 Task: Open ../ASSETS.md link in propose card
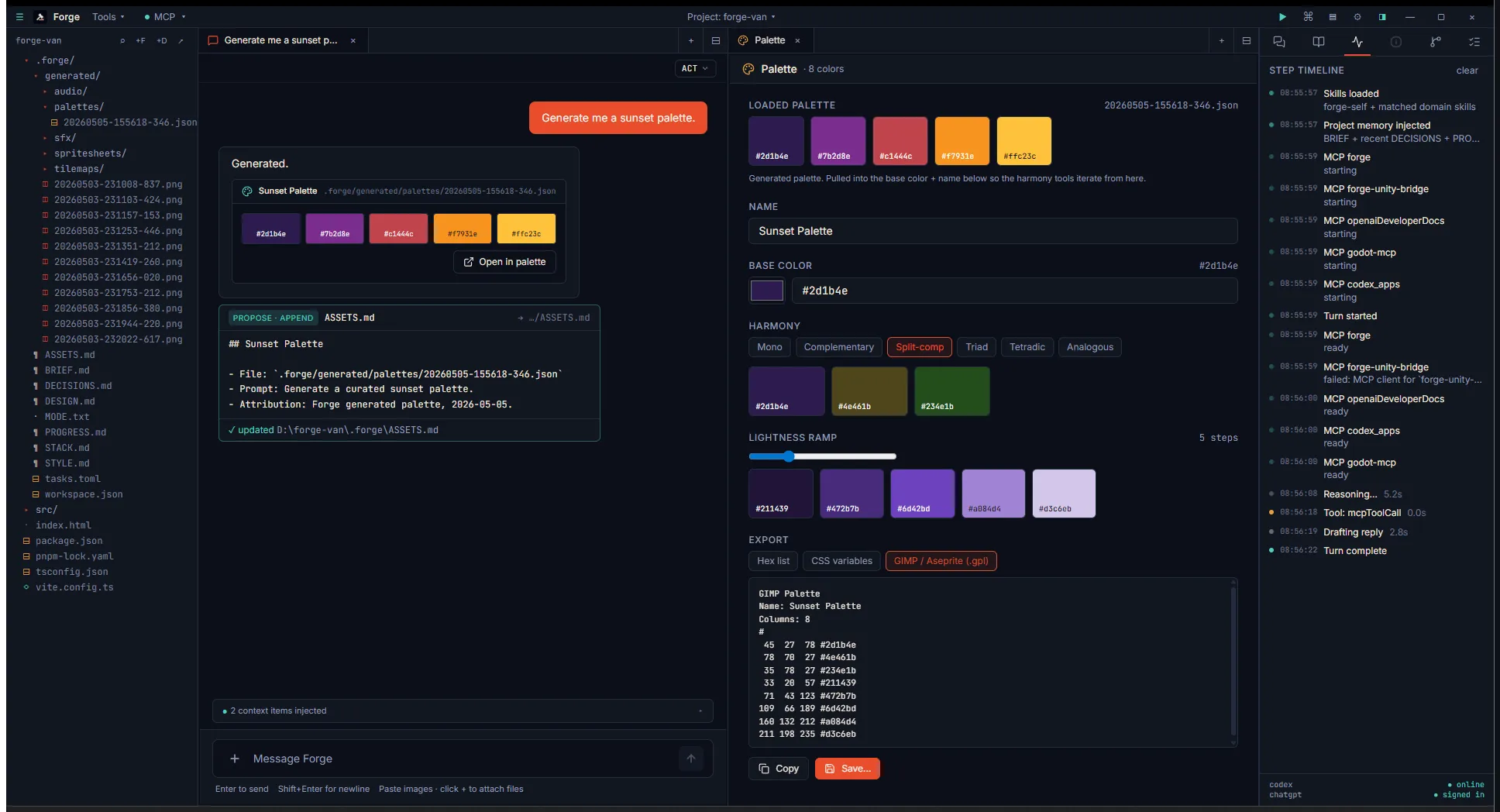point(553,318)
